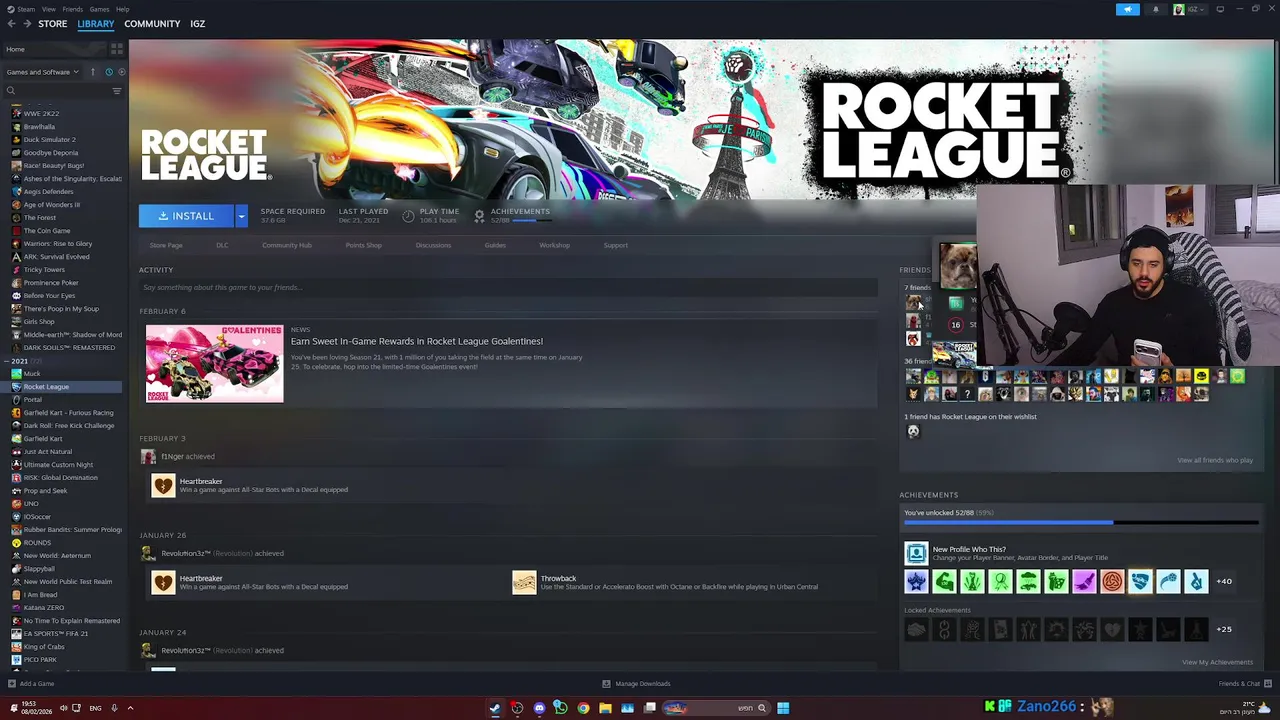Select PICO PARK in the library
The width and height of the screenshot is (1280, 720).
click(x=40, y=660)
